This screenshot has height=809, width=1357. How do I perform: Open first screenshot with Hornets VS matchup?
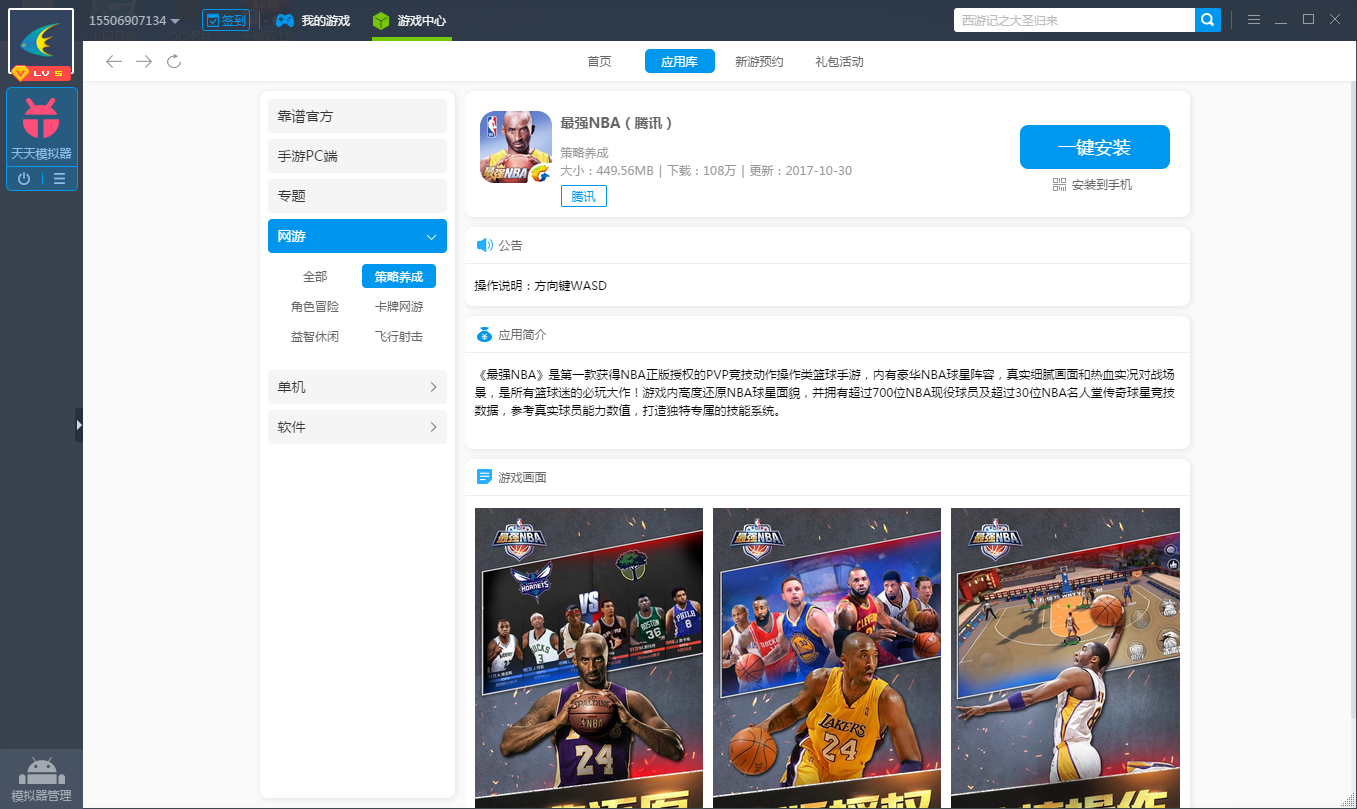[x=589, y=657]
